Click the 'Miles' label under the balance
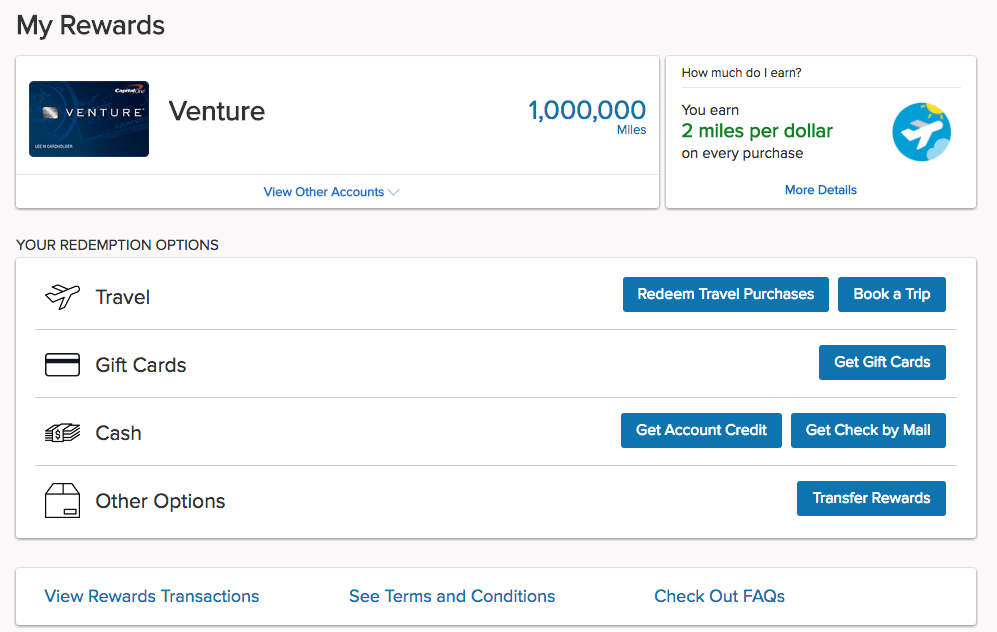The image size is (997, 632). point(631,130)
